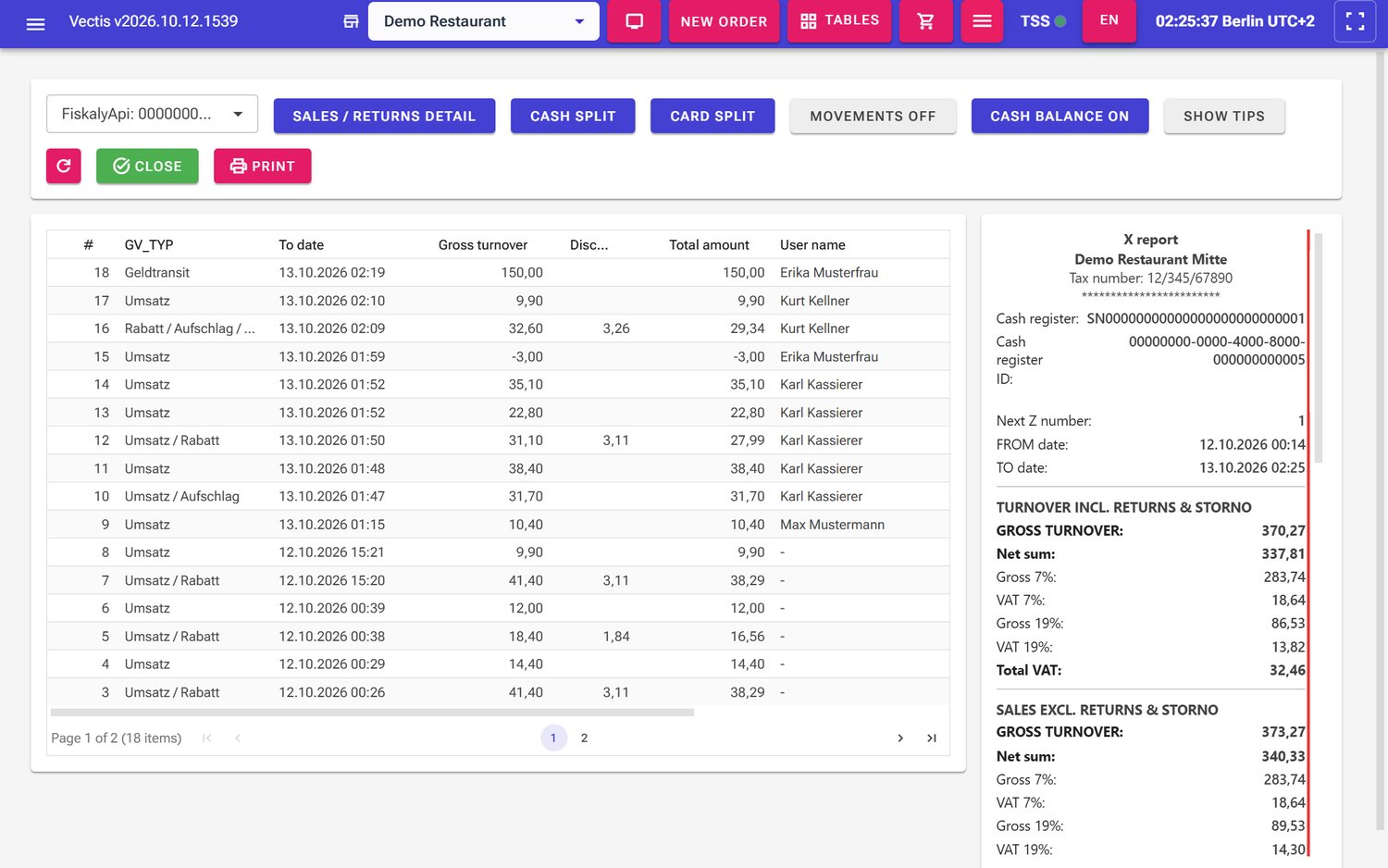Select page 1 in the pagination
The height and width of the screenshot is (868, 1388).
(x=553, y=738)
